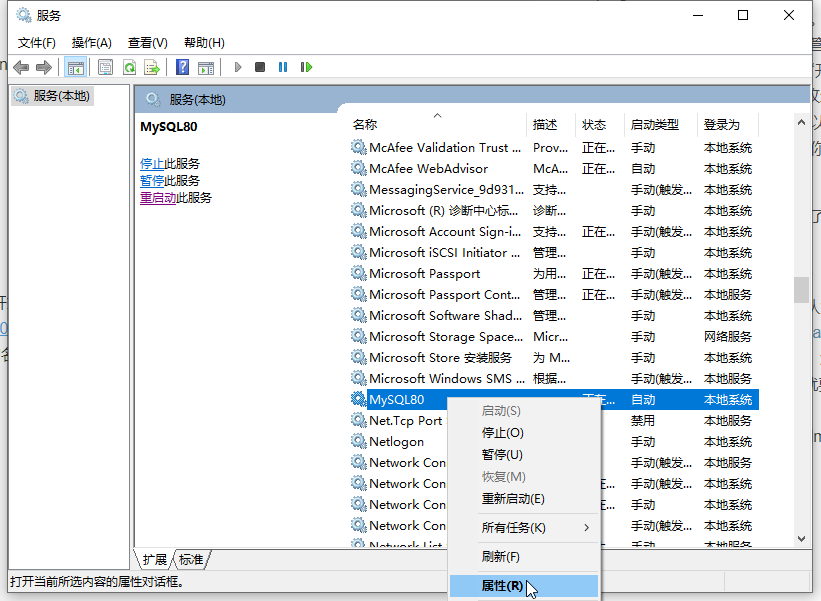The height and width of the screenshot is (601, 821).
Task: Click the 暂停 link to pause the service
Action: [x=152, y=181]
